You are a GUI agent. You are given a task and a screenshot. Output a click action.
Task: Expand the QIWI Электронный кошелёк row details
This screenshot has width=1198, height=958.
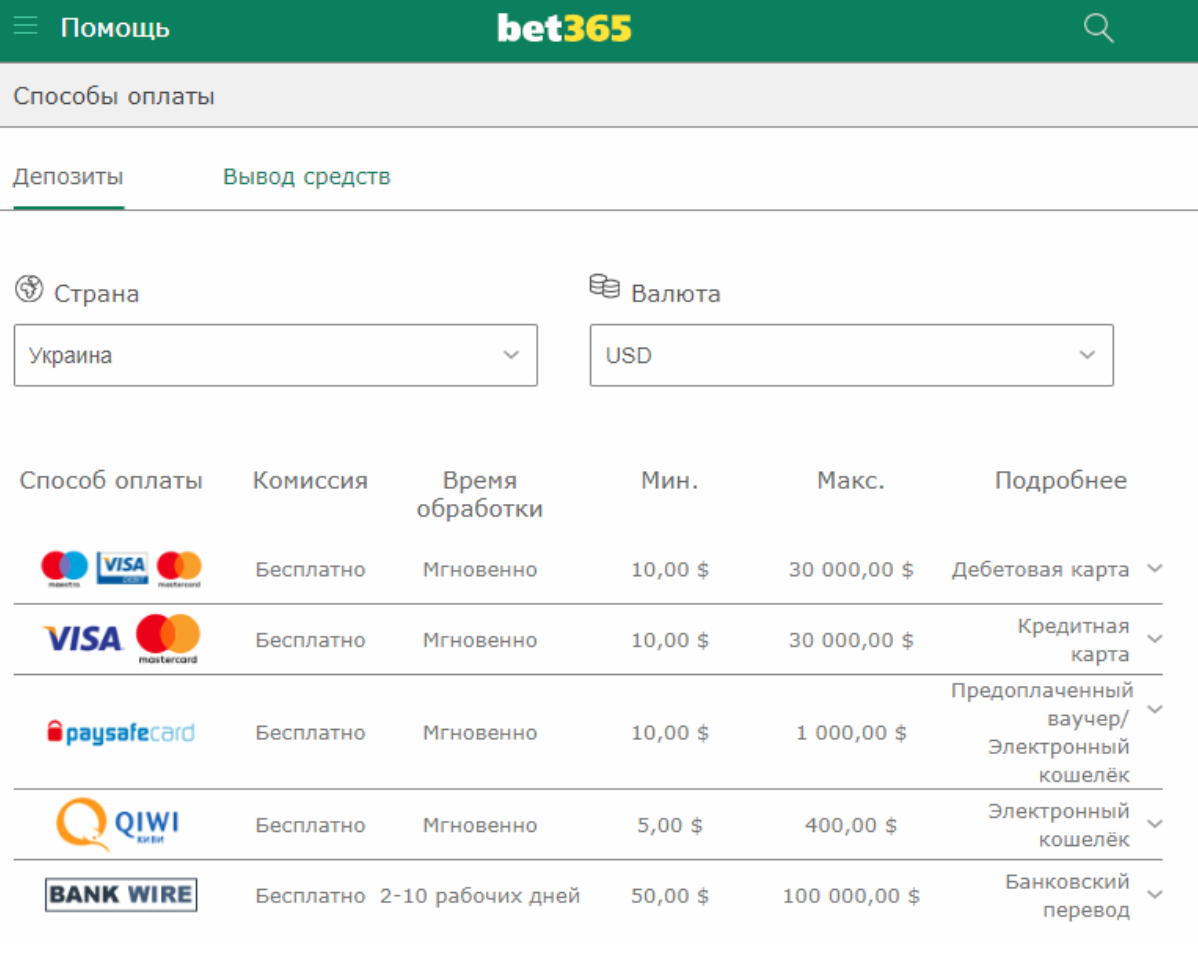(1155, 824)
